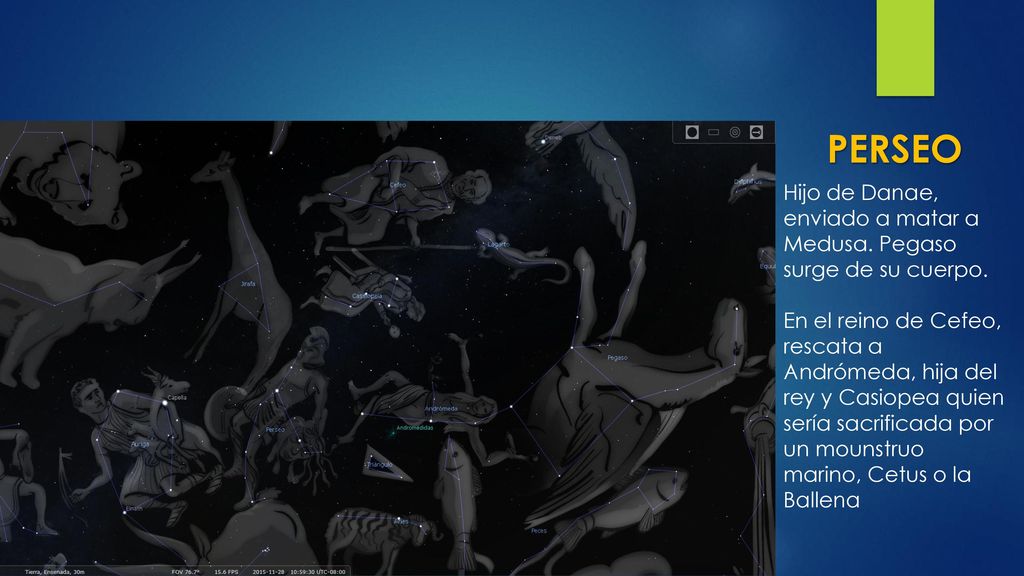The width and height of the screenshot is (1024, 576).
Task: Click the Capella star label
Action: coord(177,397)
